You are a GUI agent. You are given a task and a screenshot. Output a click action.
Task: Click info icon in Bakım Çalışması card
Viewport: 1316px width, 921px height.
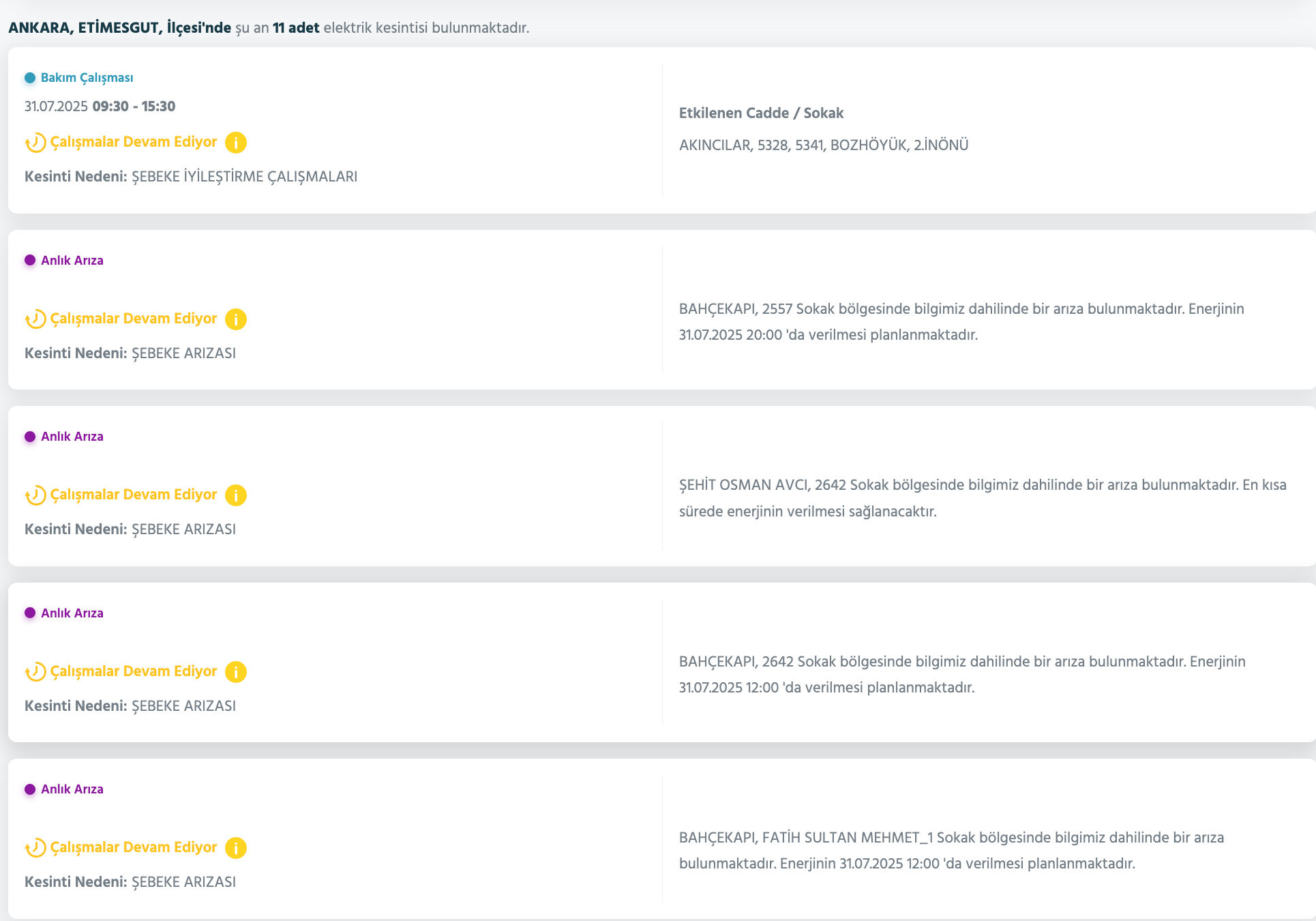click(235, 143)
